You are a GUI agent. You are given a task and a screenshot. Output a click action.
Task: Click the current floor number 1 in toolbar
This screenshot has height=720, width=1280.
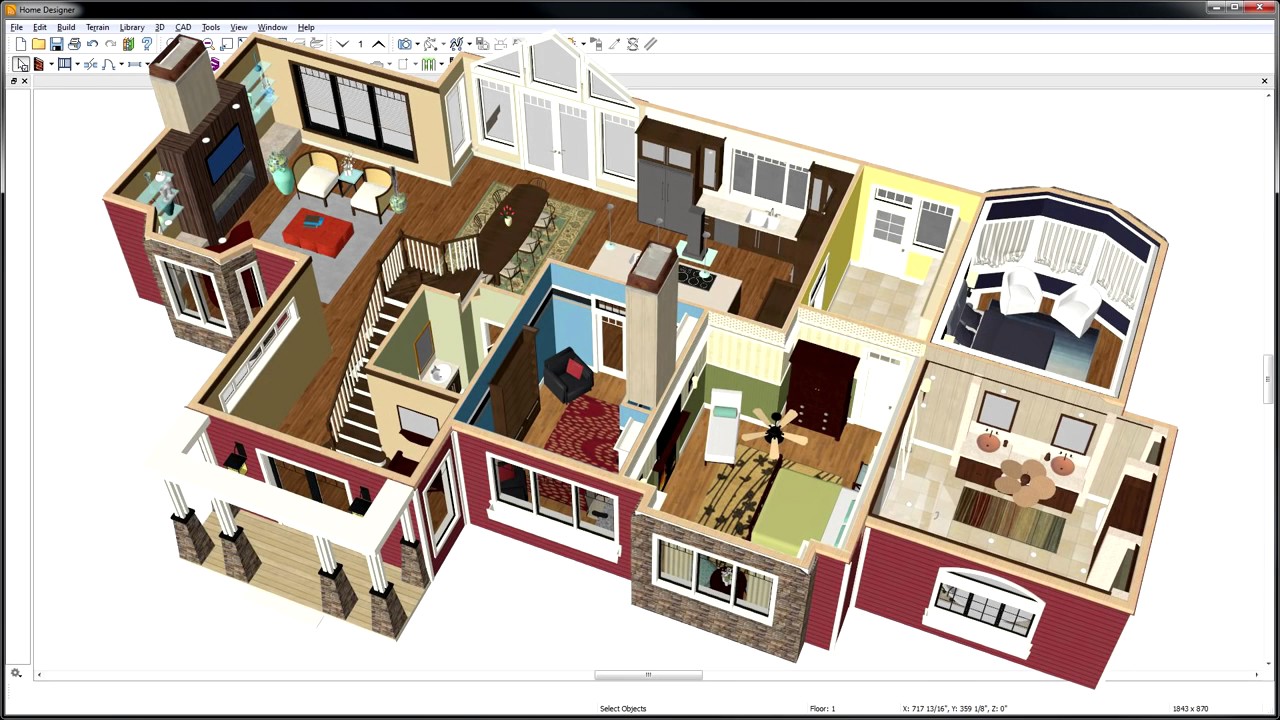(x=360, y=44)
